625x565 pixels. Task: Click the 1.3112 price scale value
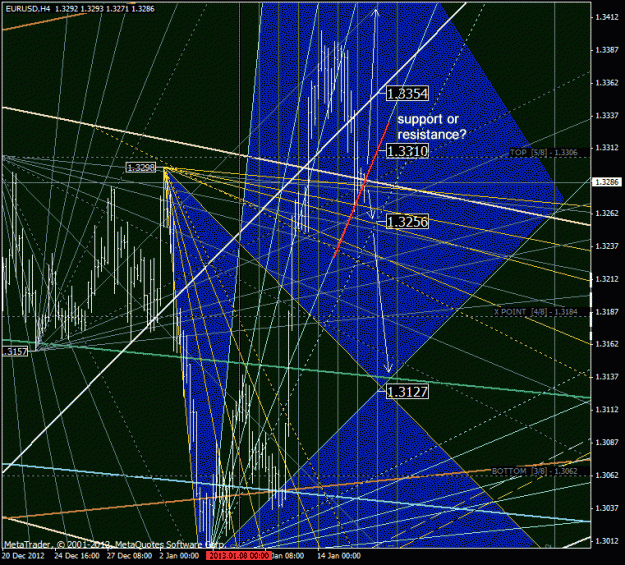[x=607, y=409]
